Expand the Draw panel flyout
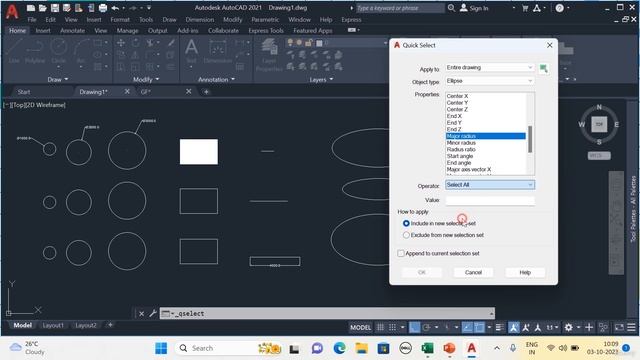 tap(58, 80)
